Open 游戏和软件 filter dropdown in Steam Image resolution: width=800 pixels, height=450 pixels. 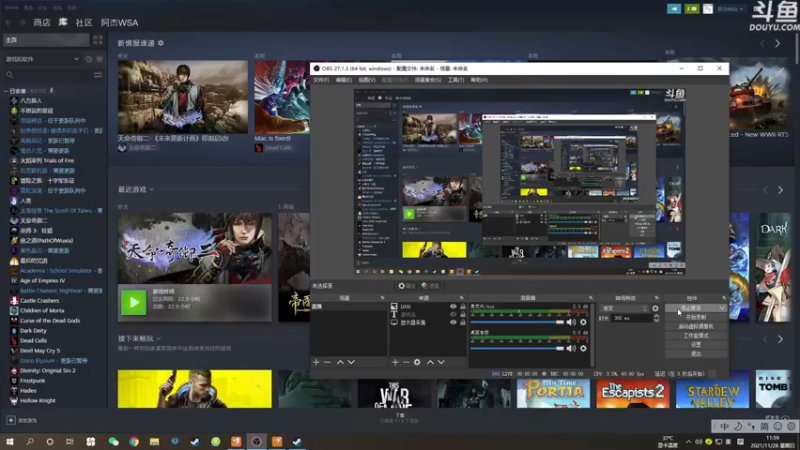pyautogui.click(x=42, y=59)
